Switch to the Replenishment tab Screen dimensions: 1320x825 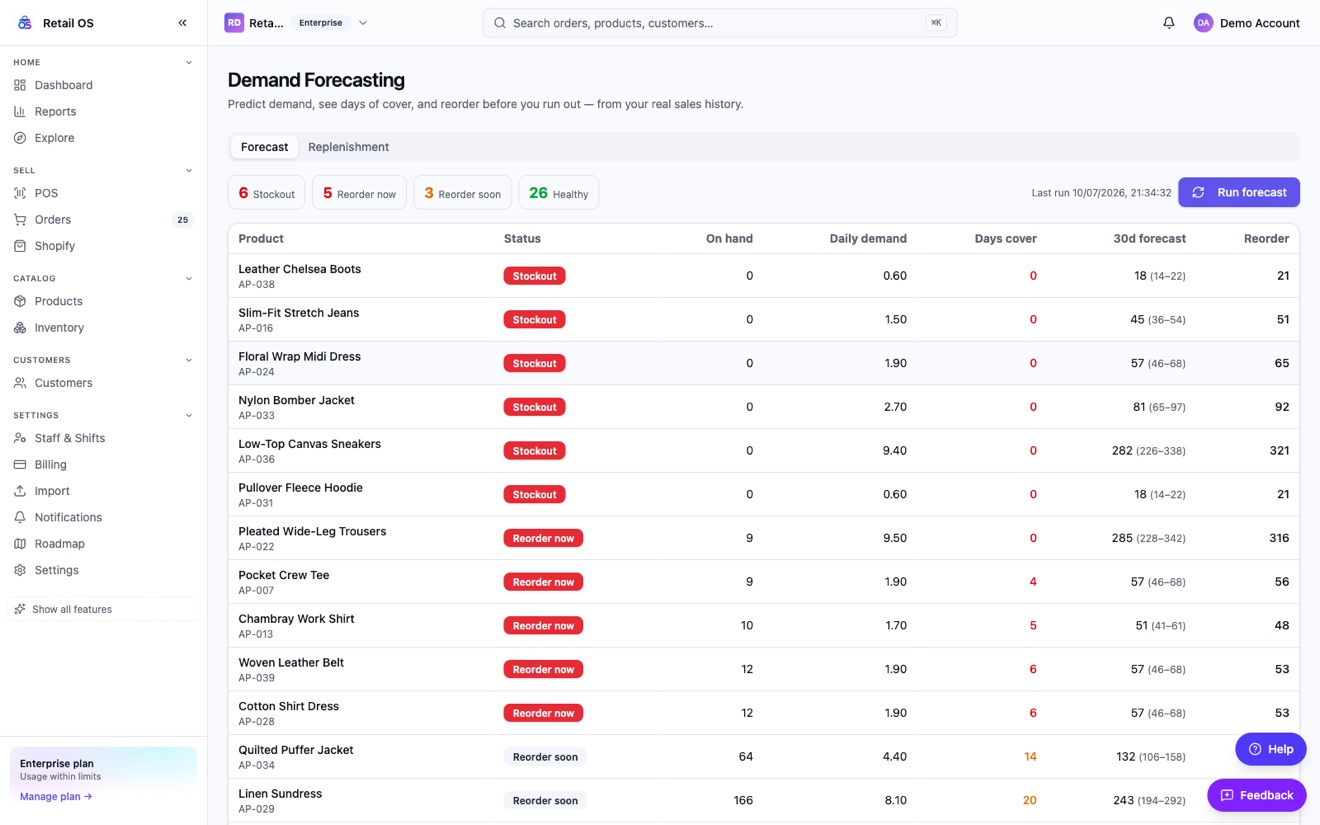coord(348,147)
